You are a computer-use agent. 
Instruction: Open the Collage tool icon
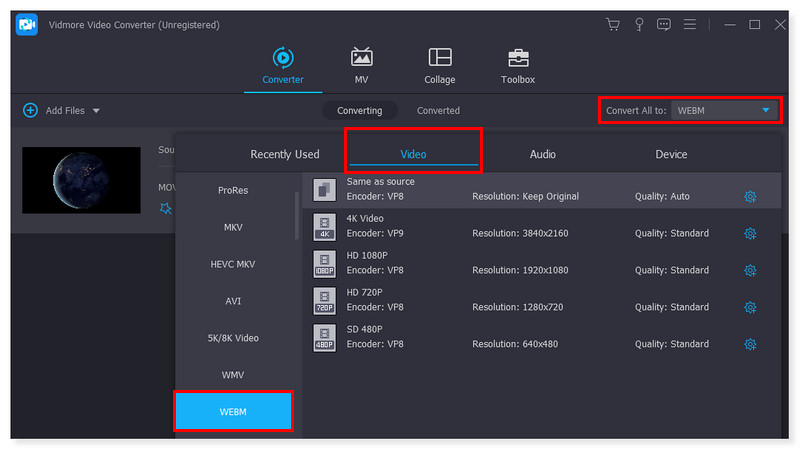[x=439, y=58]
